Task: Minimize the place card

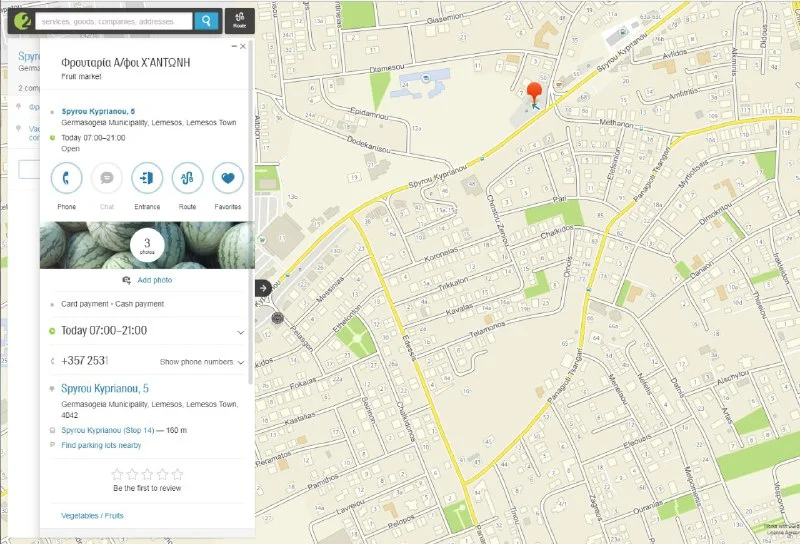Action: 235,46
